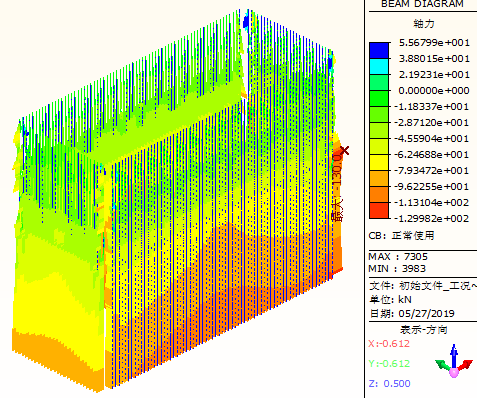Click the green Y-axis arrow of triad

pos(442,365)
